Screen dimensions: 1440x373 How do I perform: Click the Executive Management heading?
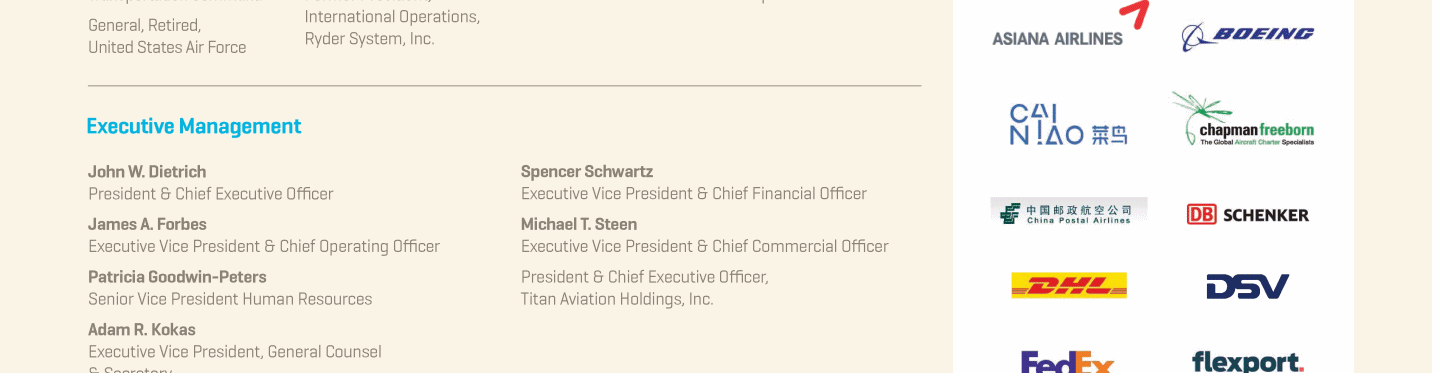[x=194, y=126]
